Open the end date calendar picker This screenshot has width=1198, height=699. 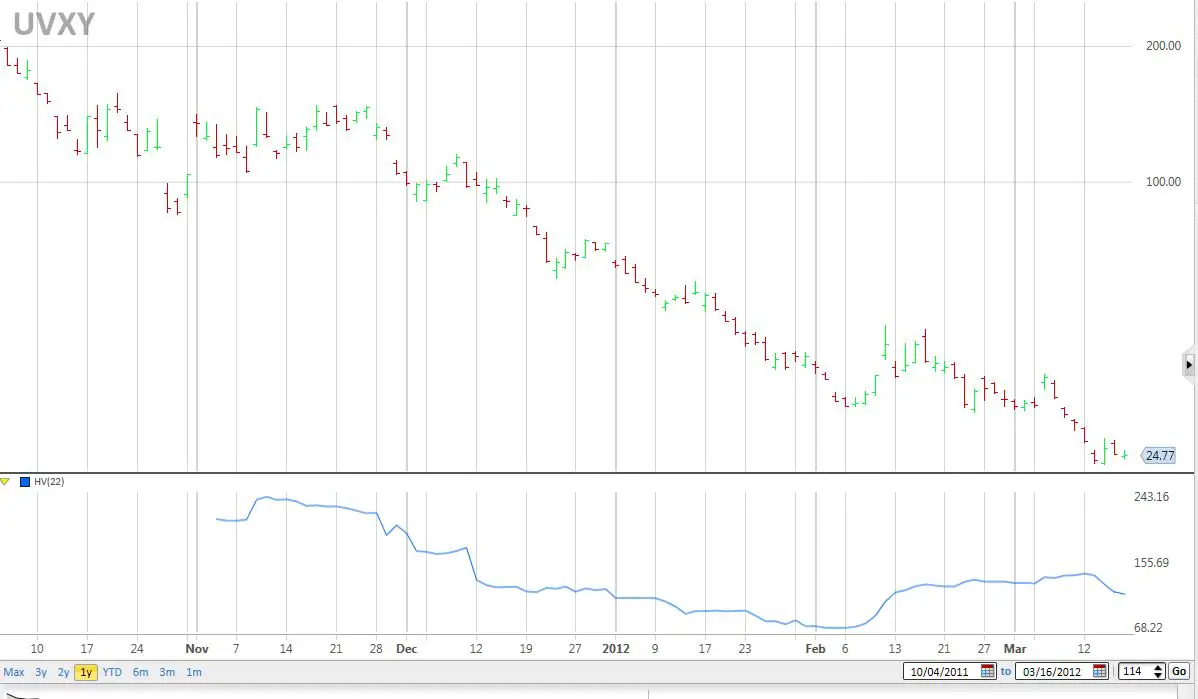click(x=1099, y=671)
